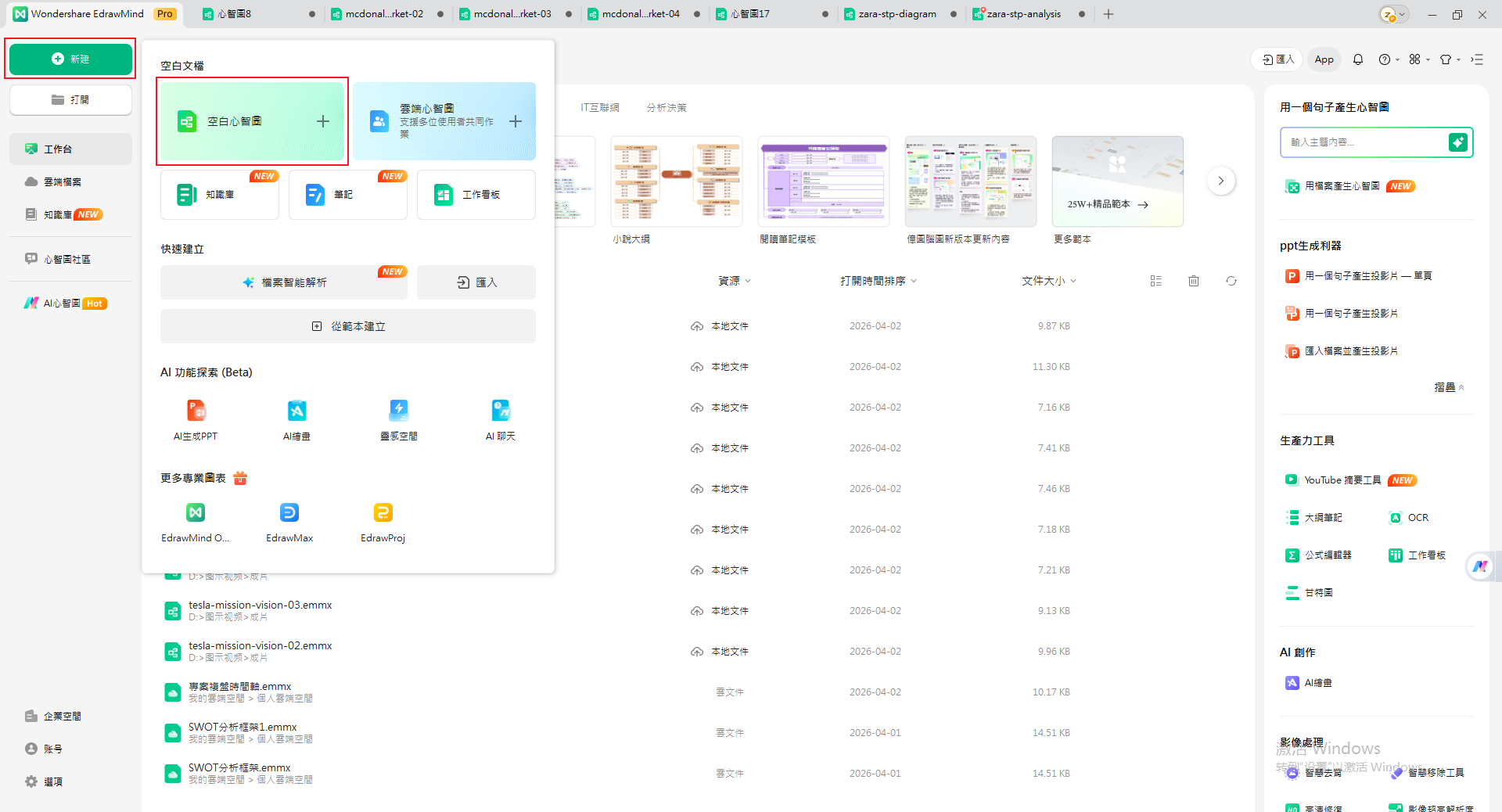Start the AI 聊天 chat icon

tap(500, 411)
